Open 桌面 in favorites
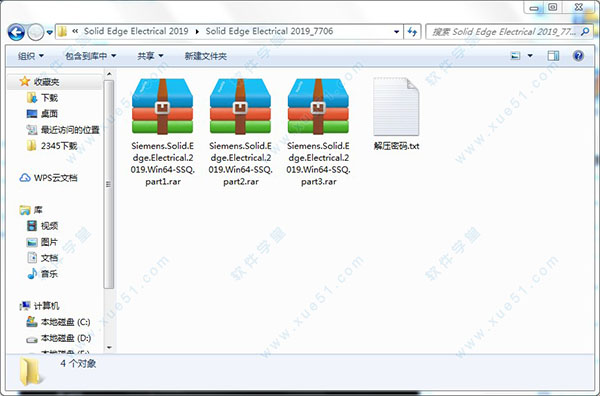 [x=49, y=114]
